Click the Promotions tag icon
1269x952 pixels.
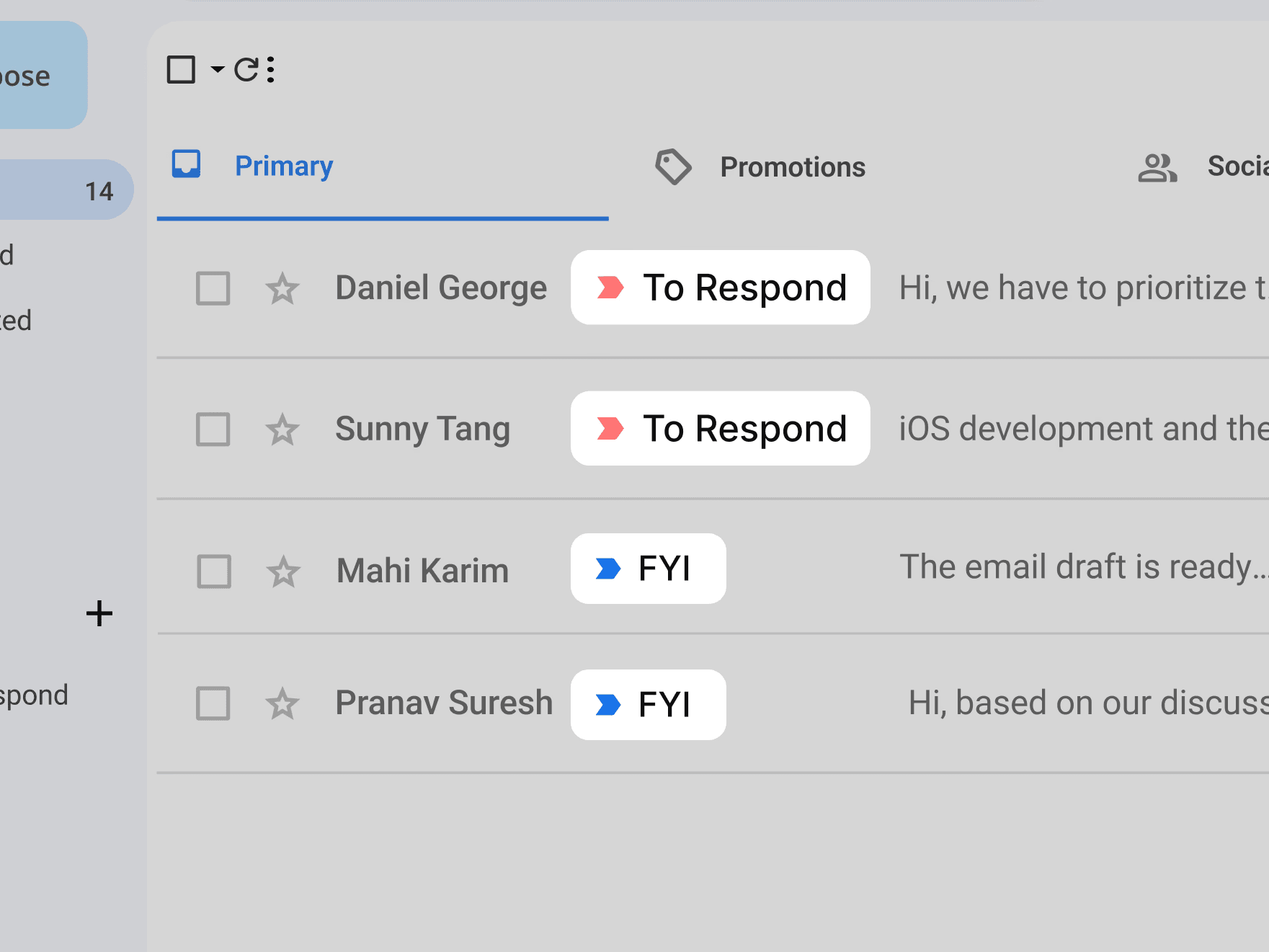(x=673, y=167)
